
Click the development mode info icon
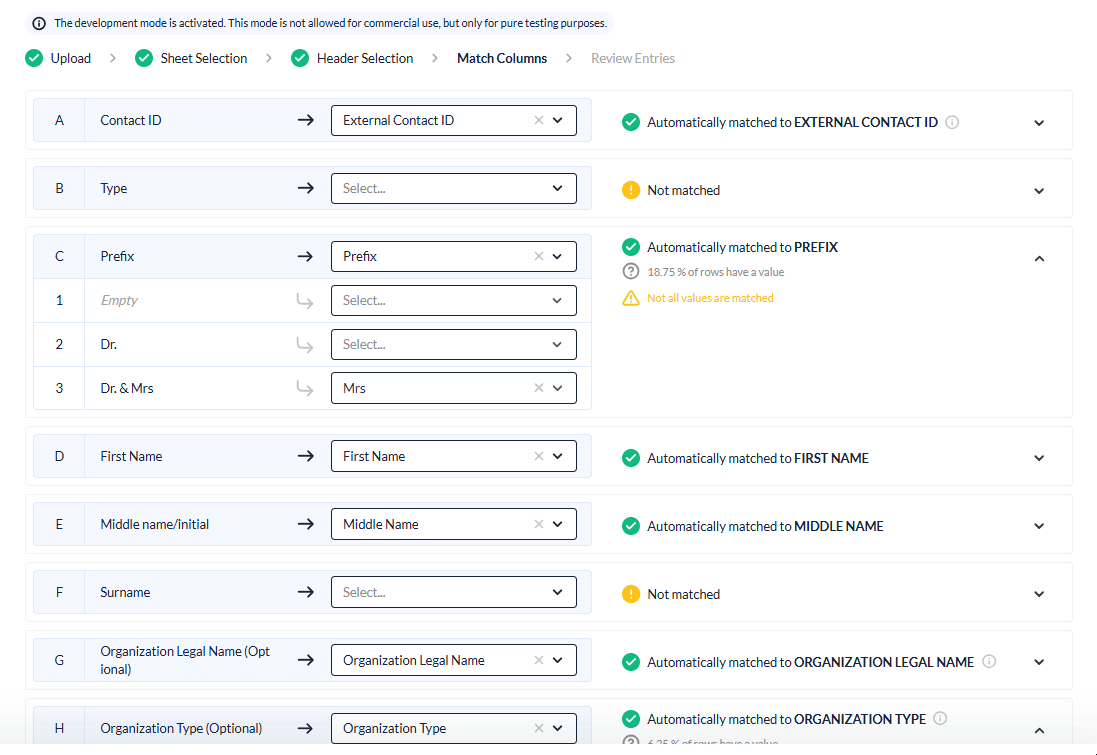pos(39,23)
